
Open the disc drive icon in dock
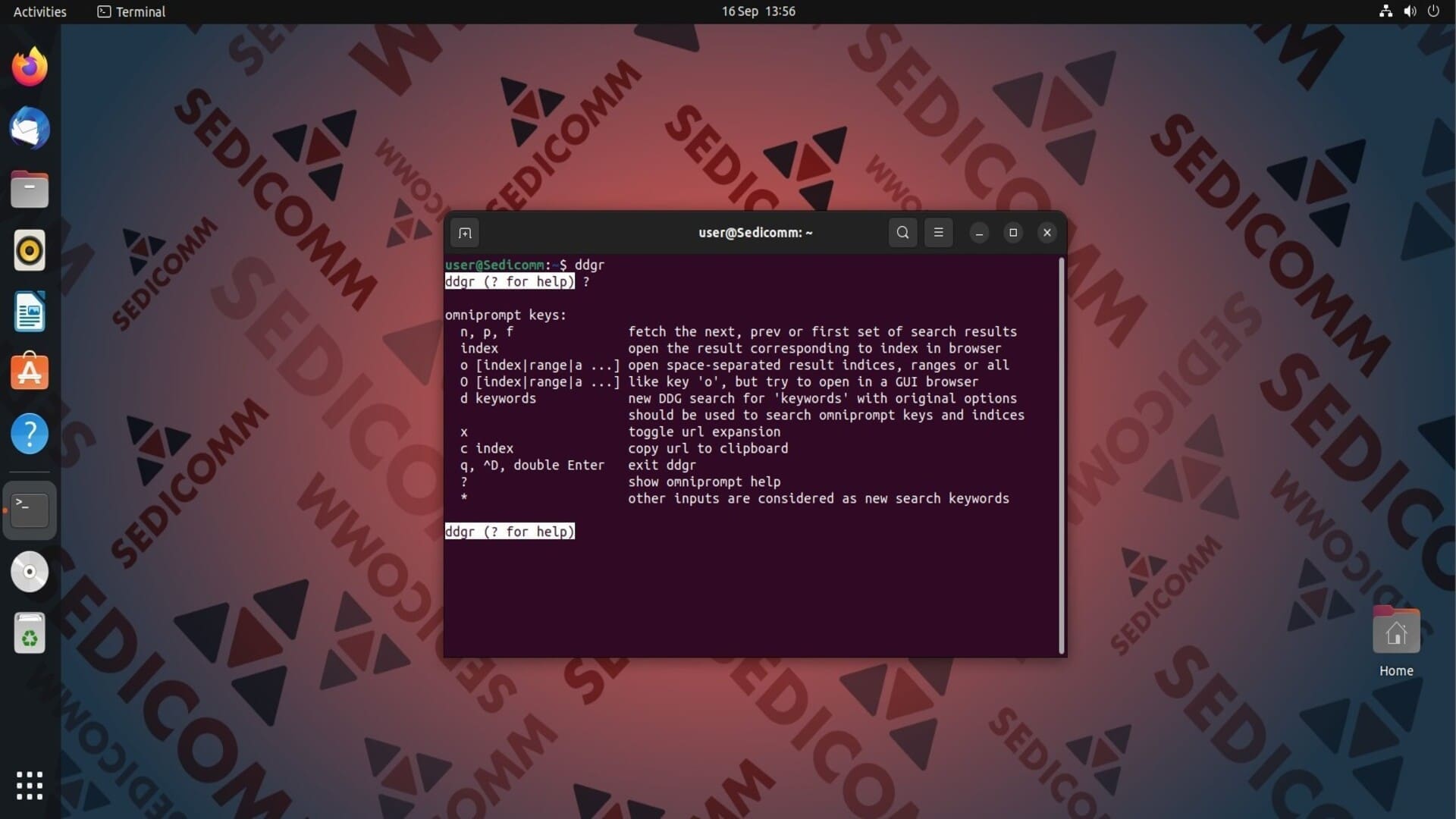coord(30,572)
